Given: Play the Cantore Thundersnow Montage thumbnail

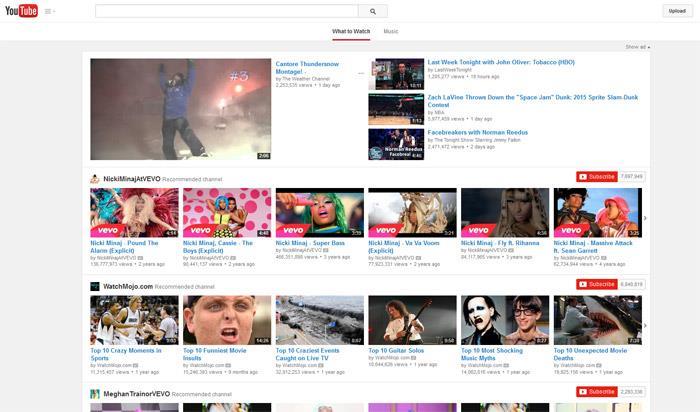Looking at the screenshot, I should pyautogui.click(x=180, y=109).
